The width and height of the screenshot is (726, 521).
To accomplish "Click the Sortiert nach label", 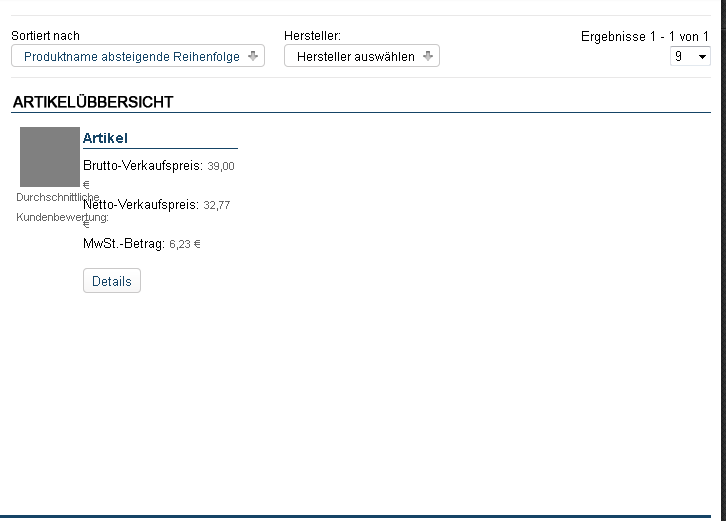I will pos(45,36).
